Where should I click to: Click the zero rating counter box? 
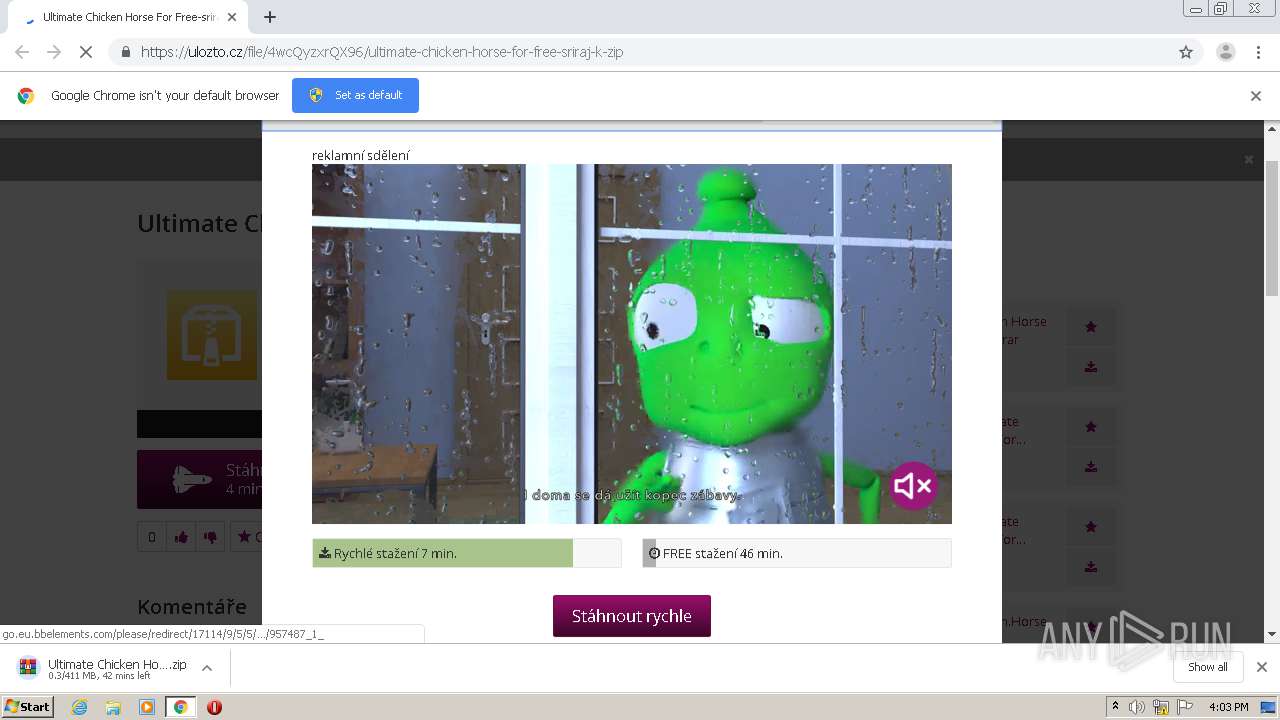(151, 537)
